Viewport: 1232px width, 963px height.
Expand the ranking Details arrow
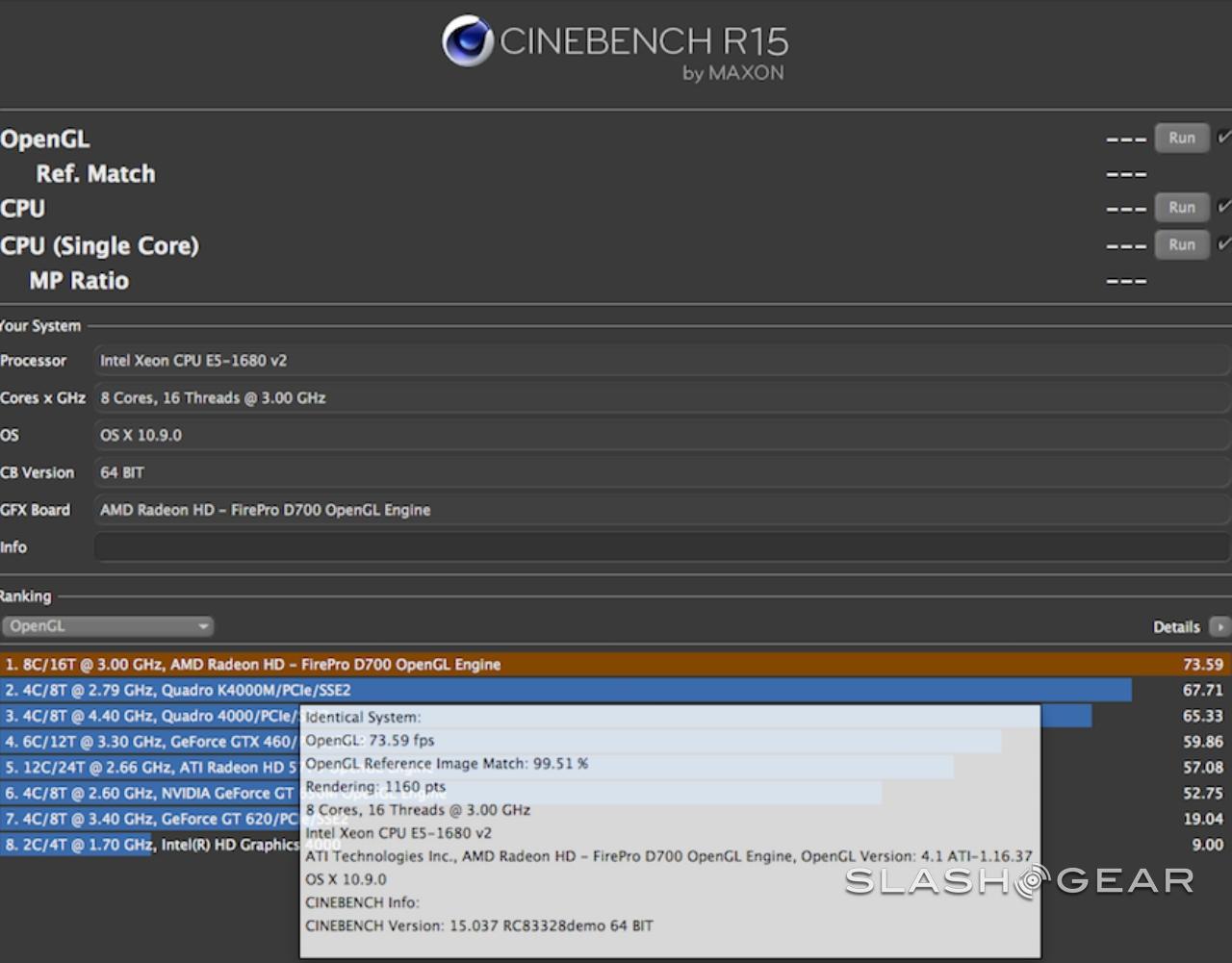click(x=1219, y=627)
